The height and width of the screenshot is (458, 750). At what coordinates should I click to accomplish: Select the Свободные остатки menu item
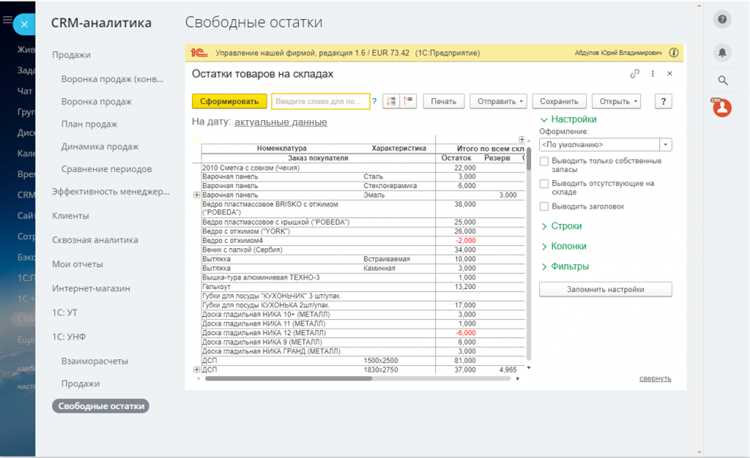pos(100,406)
